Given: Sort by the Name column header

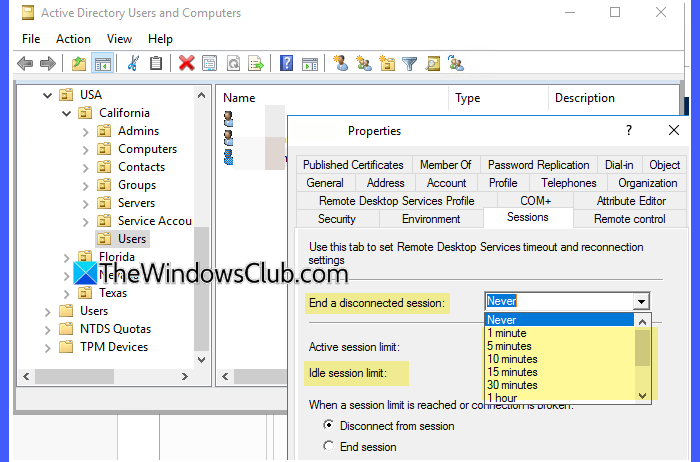Looking at the screenshot, I should coord(332,98).
